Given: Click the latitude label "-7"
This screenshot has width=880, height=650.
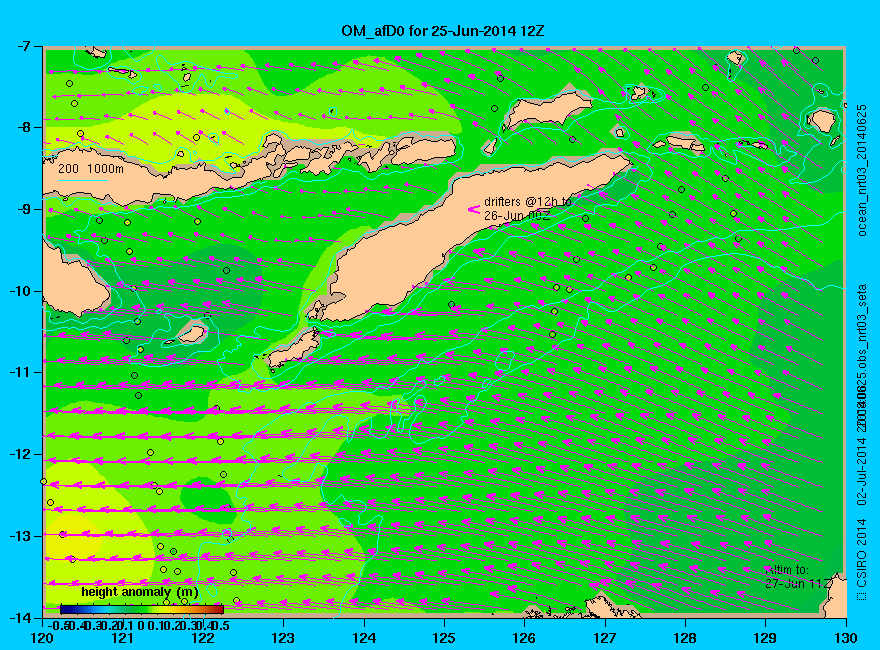Looking at the screenshot, I should tap(22, 46).
